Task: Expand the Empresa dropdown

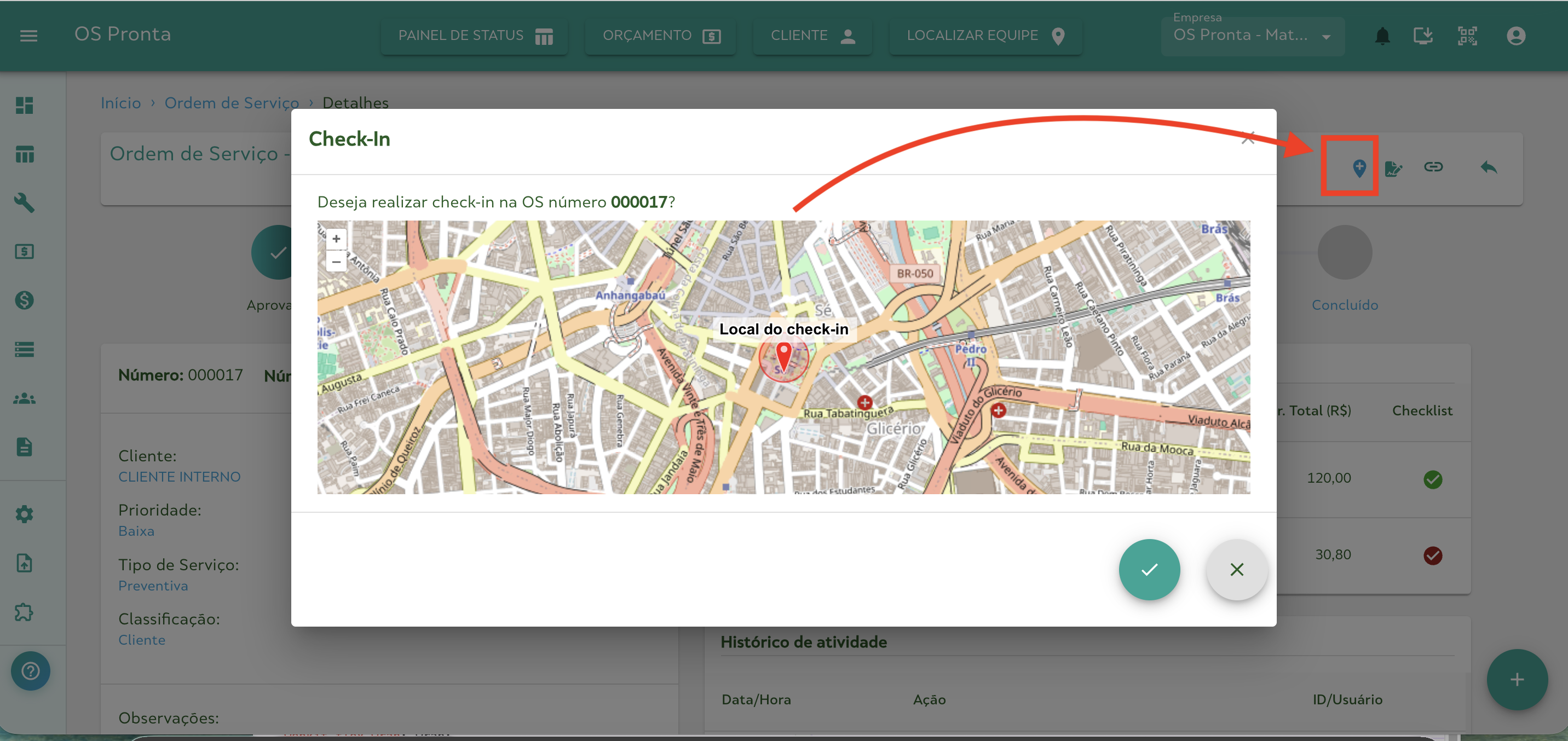Action: coord(1253,36)
